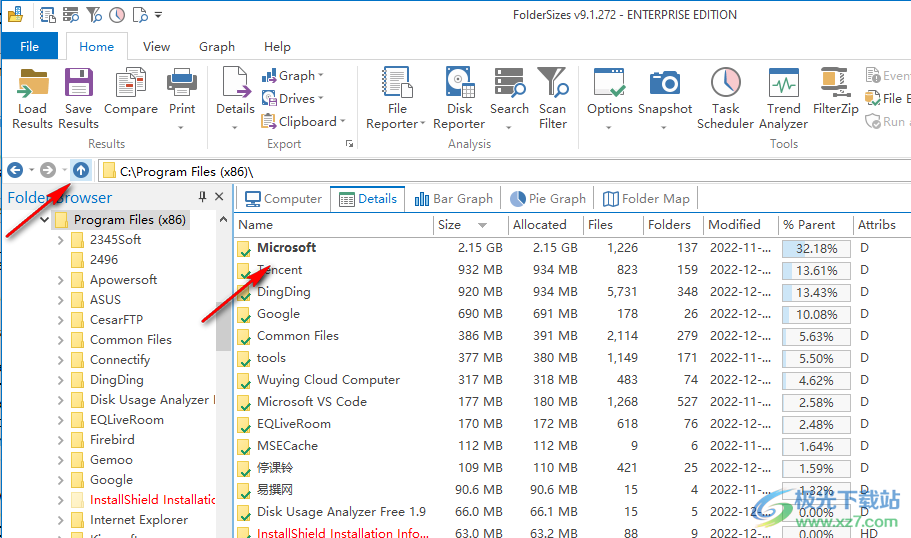Viewport: 911px width, 538px height.
Task: Expand the CesarFTP tree folder
Action: (x=60, y=320)
